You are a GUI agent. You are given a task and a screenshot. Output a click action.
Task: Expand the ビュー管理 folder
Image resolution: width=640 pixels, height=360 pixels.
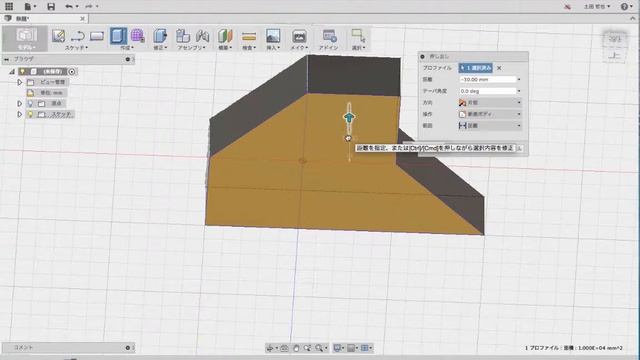[19, 82]
